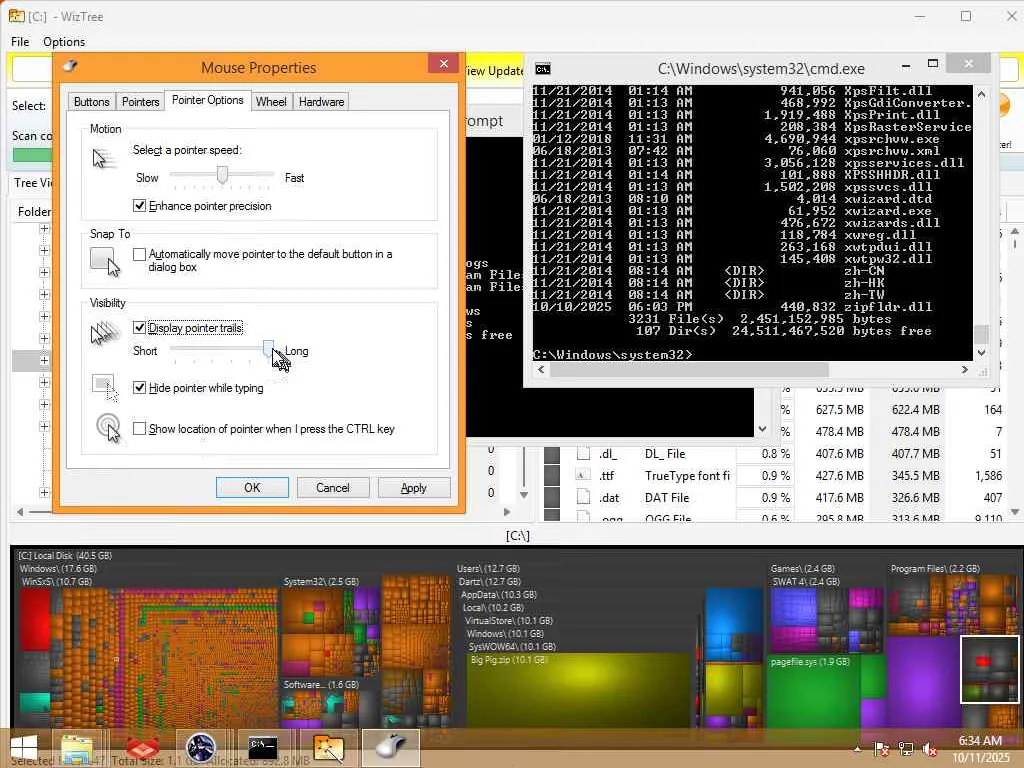Click scroll-up arrow of cmd.exe vertical scrollbar

click(980, 94)
